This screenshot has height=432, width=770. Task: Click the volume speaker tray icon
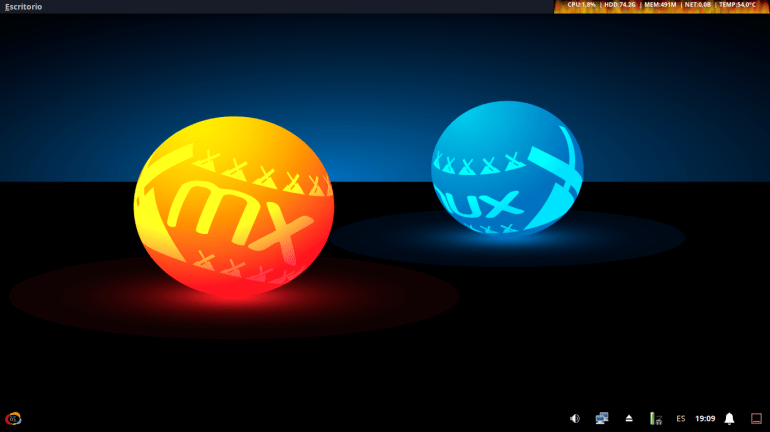pos(575,418)
